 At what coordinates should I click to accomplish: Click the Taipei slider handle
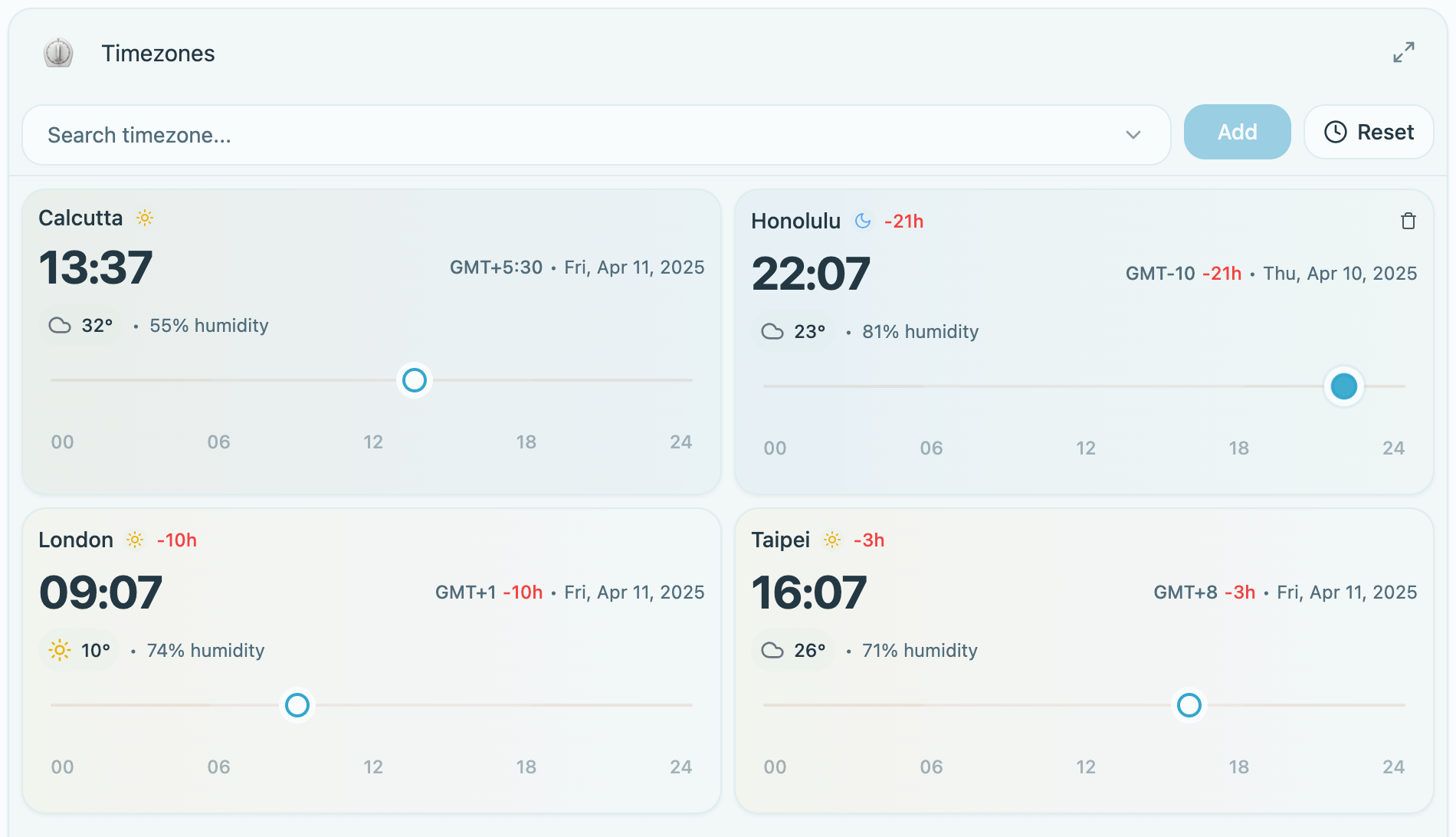point(1189,705)
